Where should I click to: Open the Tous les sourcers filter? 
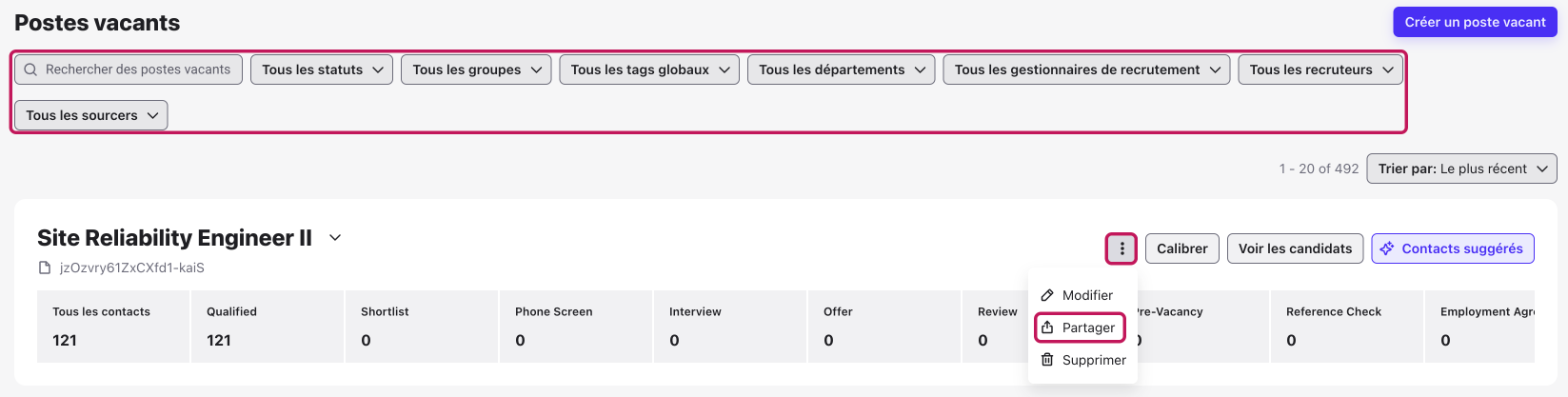click(x=91, y=115)
